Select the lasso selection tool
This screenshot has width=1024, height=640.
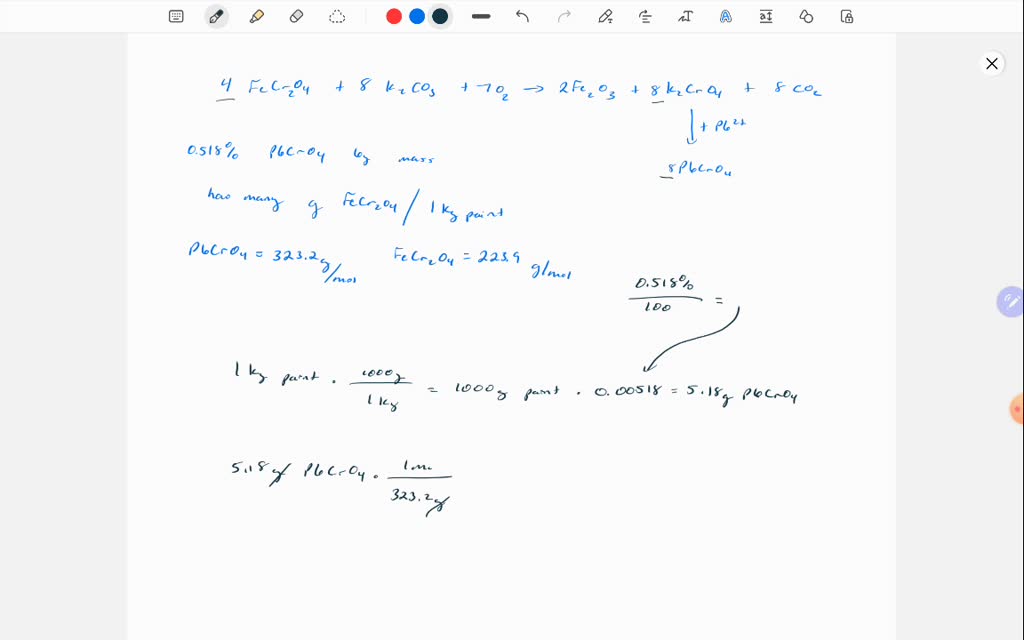337,16
